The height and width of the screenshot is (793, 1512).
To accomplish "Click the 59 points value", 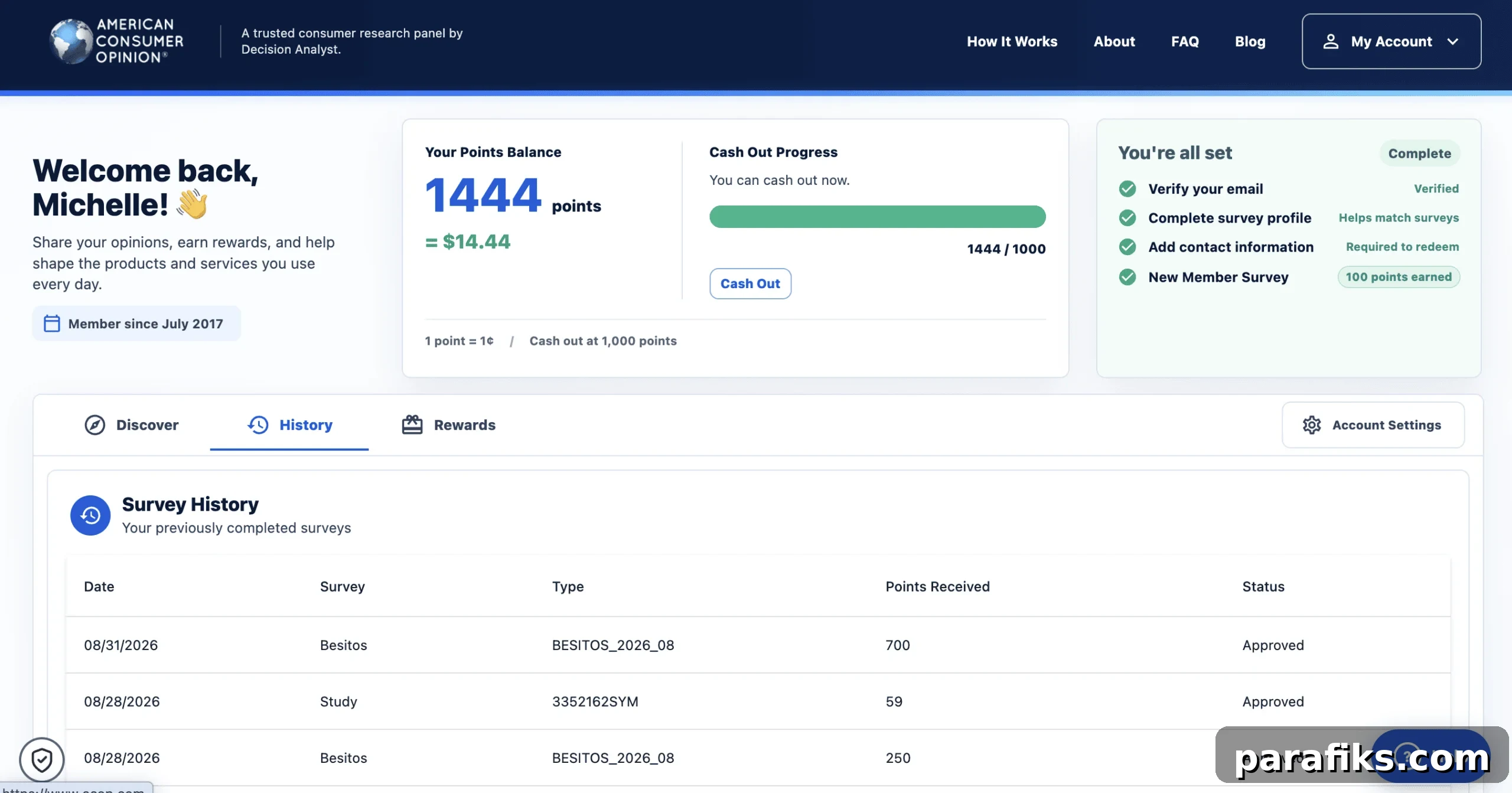I will coord(894,701).
